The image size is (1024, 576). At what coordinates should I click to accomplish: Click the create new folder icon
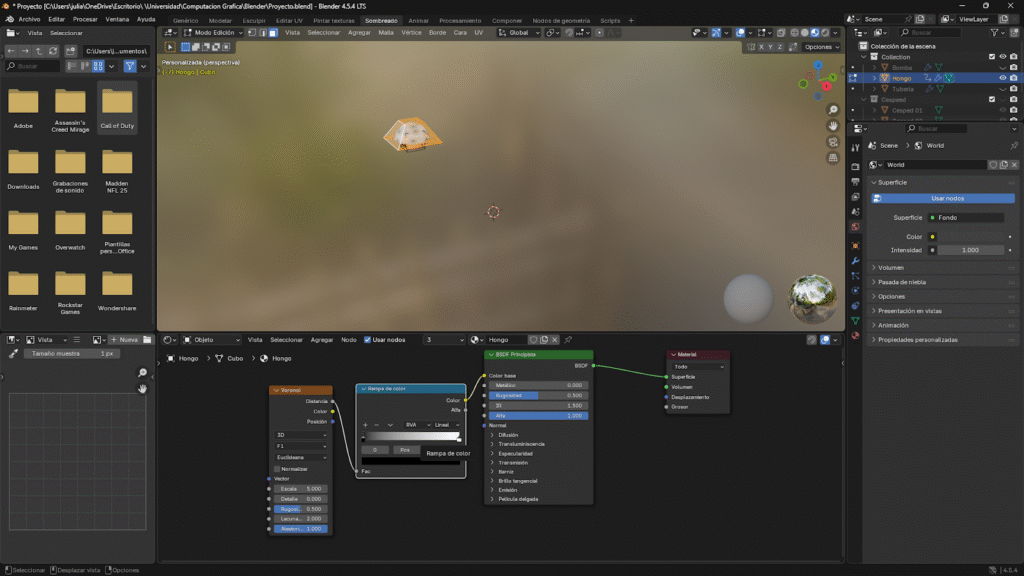(69, 51)
